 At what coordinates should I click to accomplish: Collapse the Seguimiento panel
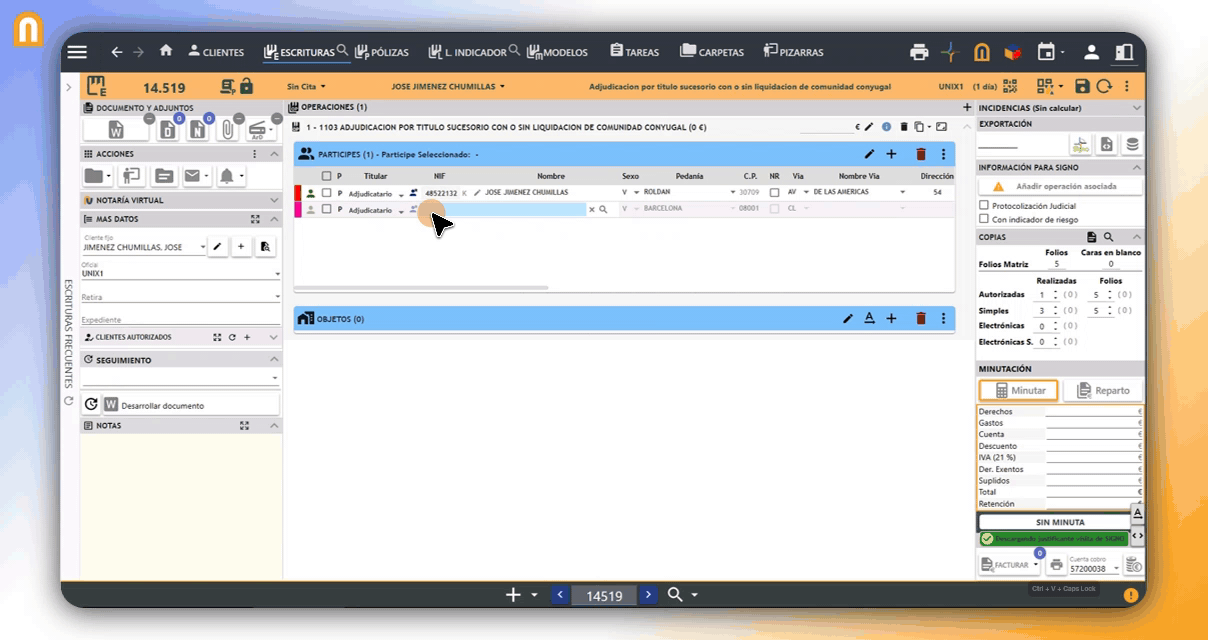(274, 360)
